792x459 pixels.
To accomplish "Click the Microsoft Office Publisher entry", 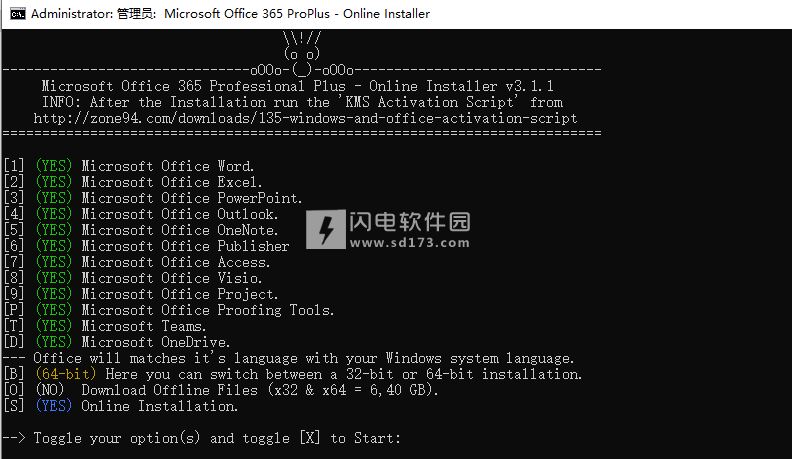I will (x=185, y=246).
